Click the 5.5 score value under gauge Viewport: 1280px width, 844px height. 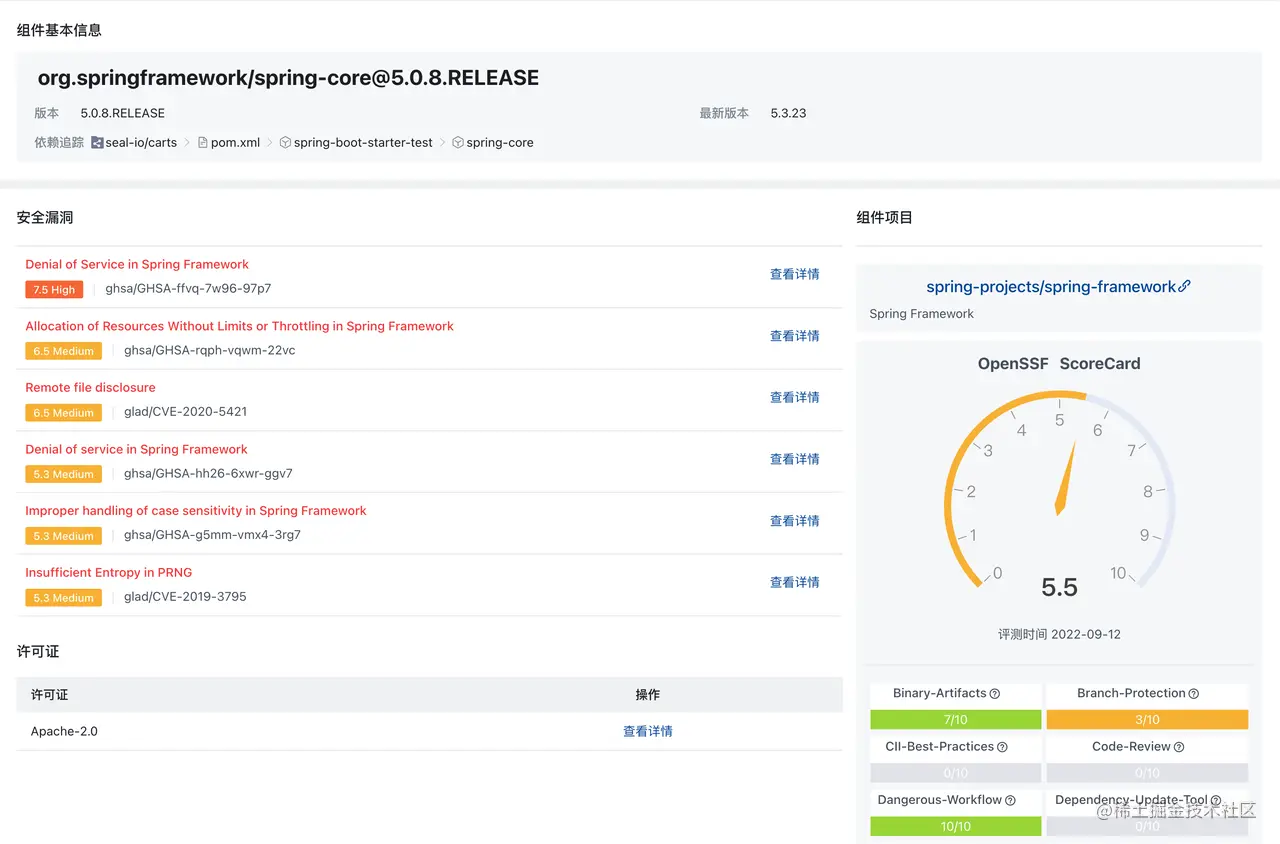tap(1059, 587)
